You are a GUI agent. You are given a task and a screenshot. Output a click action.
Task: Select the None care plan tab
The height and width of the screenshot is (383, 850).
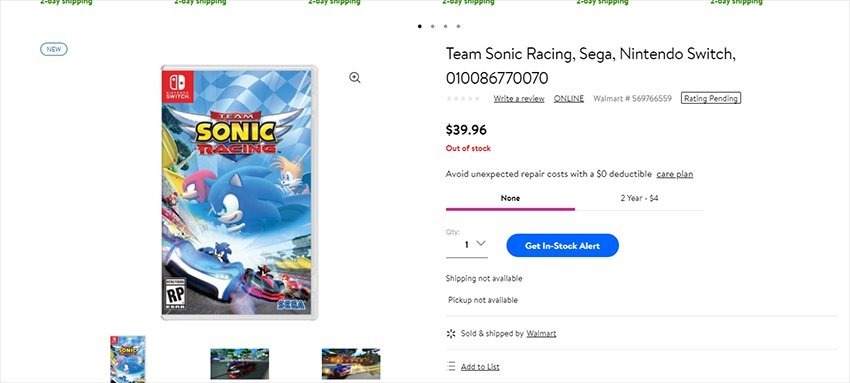point(510,198)
